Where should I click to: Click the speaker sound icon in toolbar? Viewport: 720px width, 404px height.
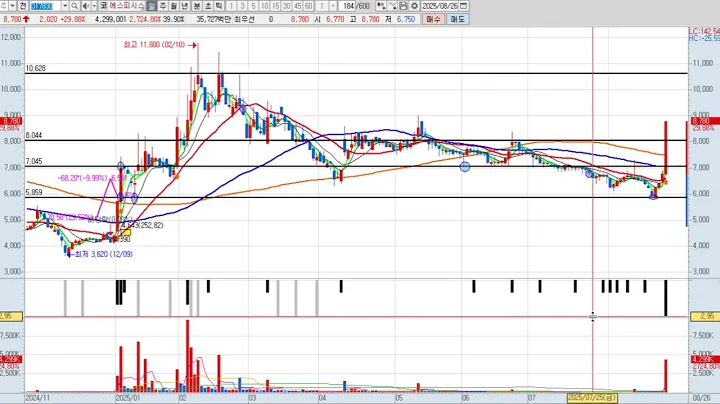pyautogui.click(x=86, y=6)
